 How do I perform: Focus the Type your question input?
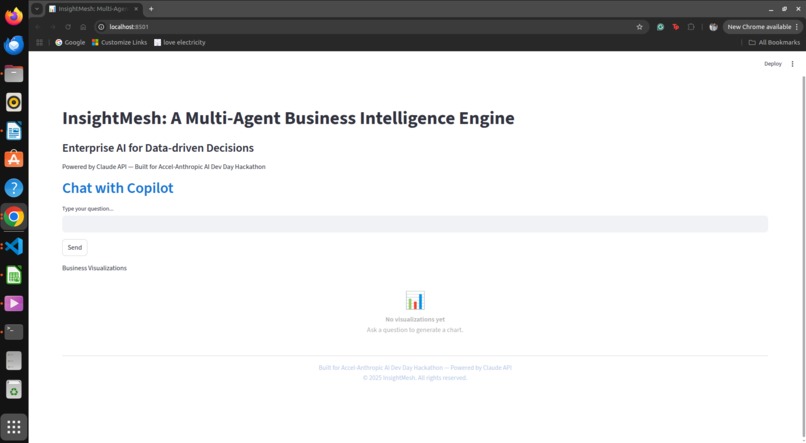pos(415,224)
